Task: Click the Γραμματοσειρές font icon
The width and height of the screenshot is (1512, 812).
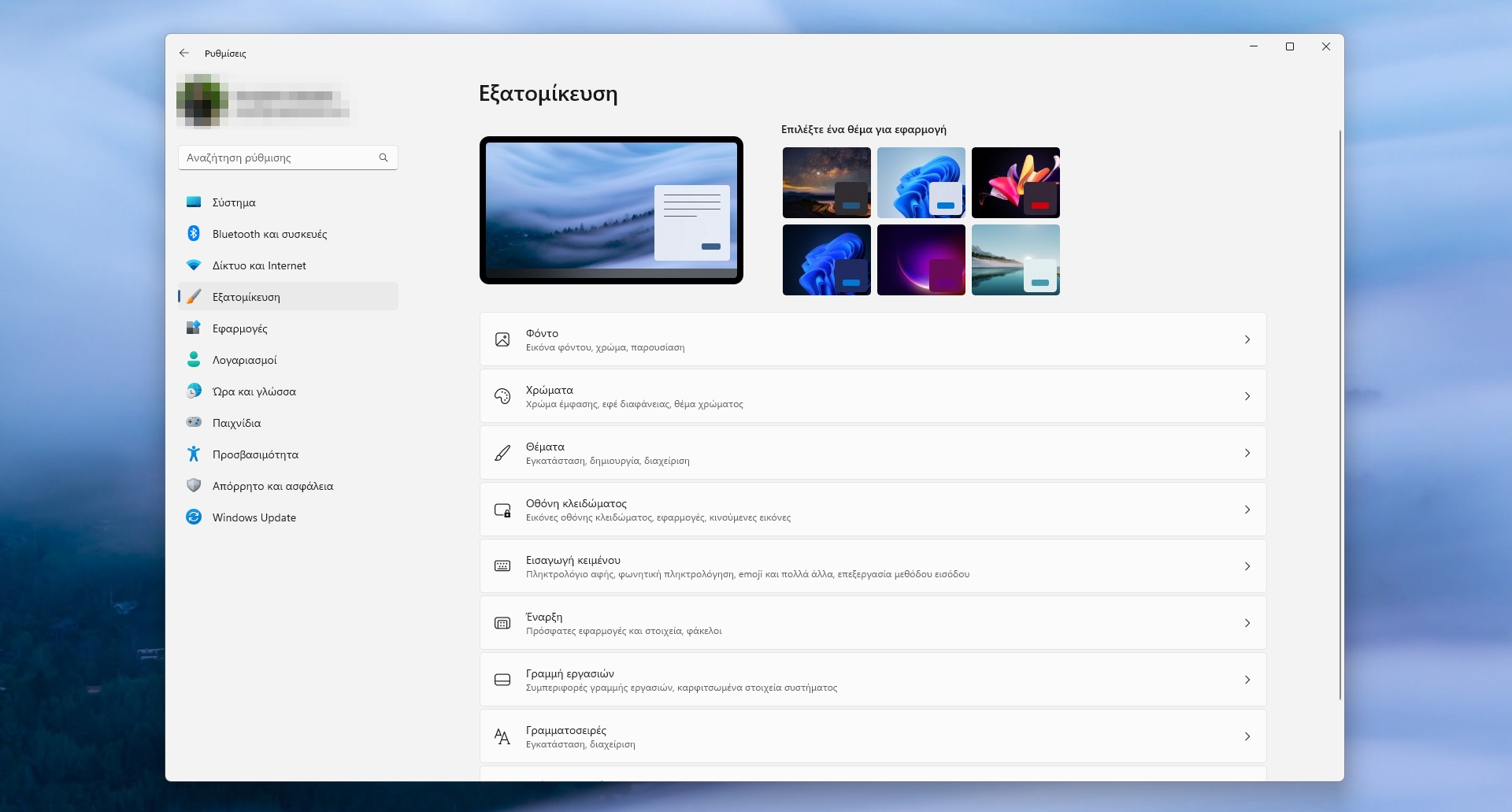Action: [x=502, y=736]
